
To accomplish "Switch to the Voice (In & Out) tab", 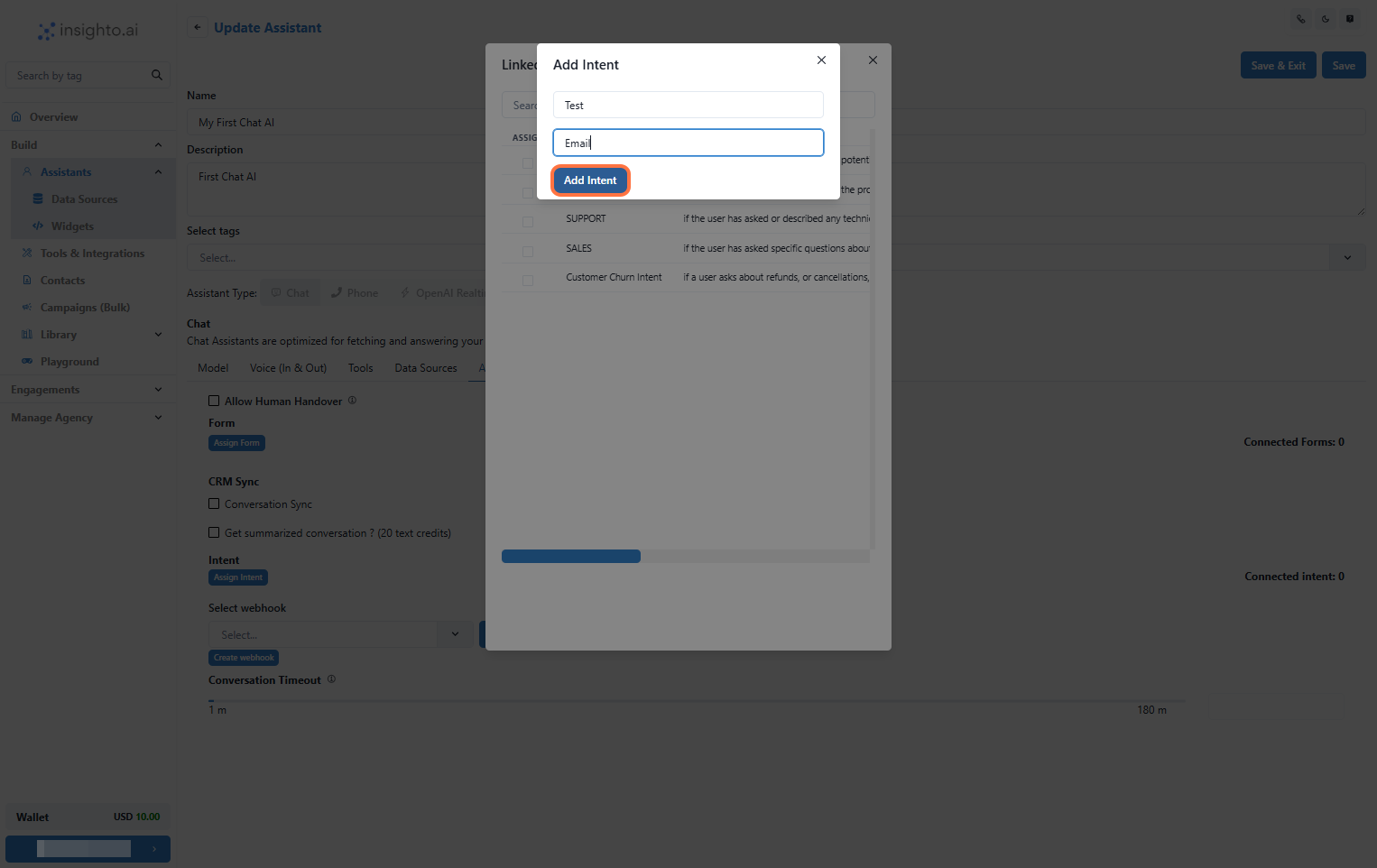I will click(x=288, y=368).
